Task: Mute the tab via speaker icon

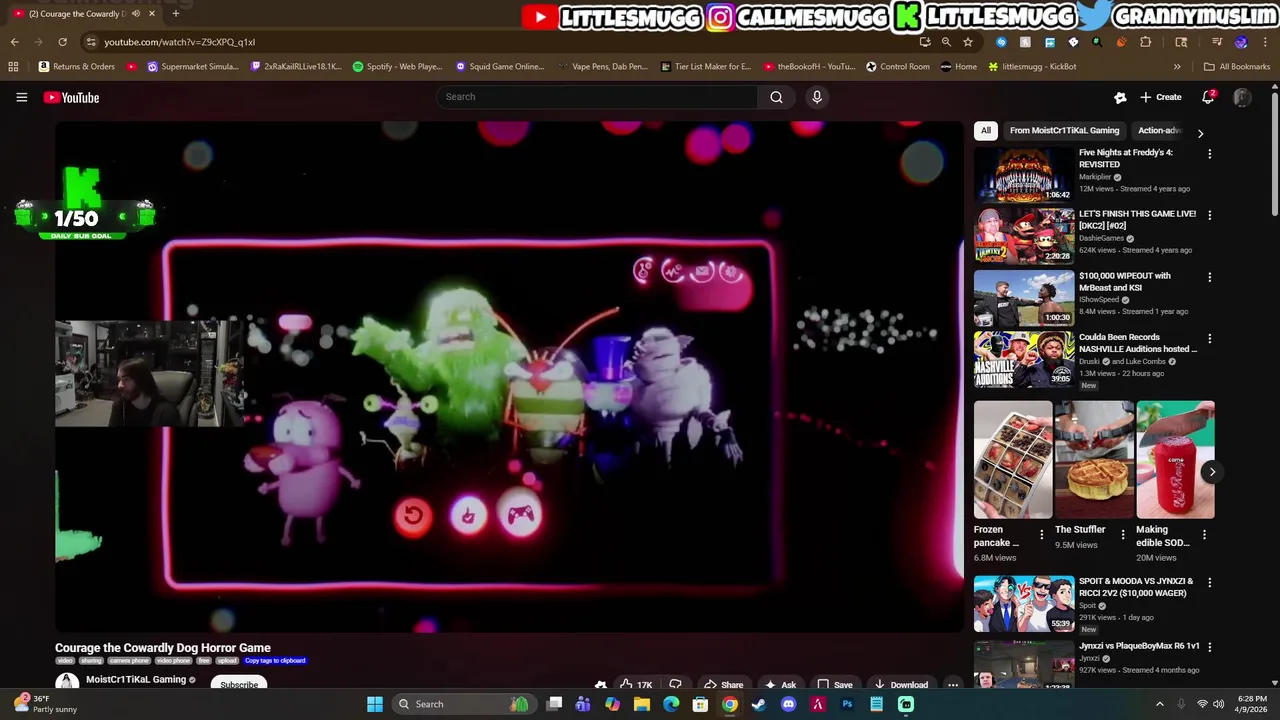Action: (x=136, y=14)
